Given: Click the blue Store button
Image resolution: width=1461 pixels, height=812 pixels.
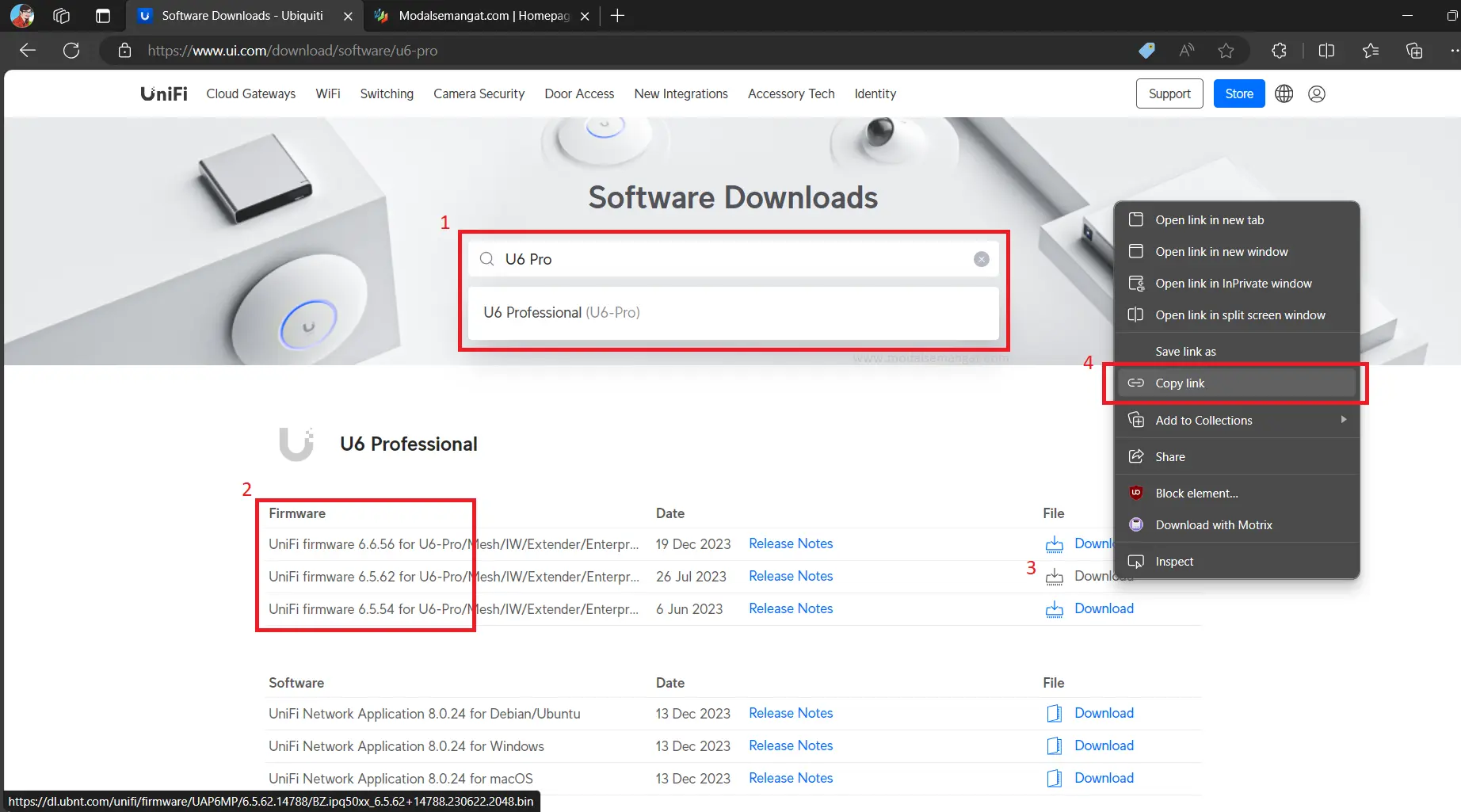Looking at the screenshot, I should (1239, 93).
